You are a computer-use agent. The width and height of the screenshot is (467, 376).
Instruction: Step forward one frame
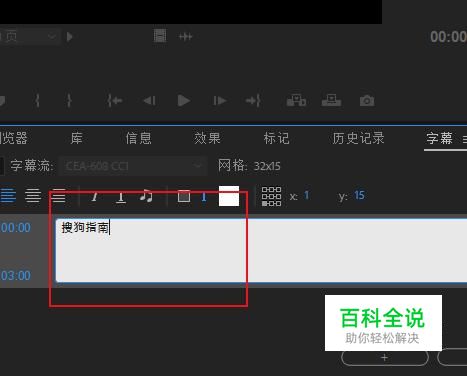[x=220, y=100]
